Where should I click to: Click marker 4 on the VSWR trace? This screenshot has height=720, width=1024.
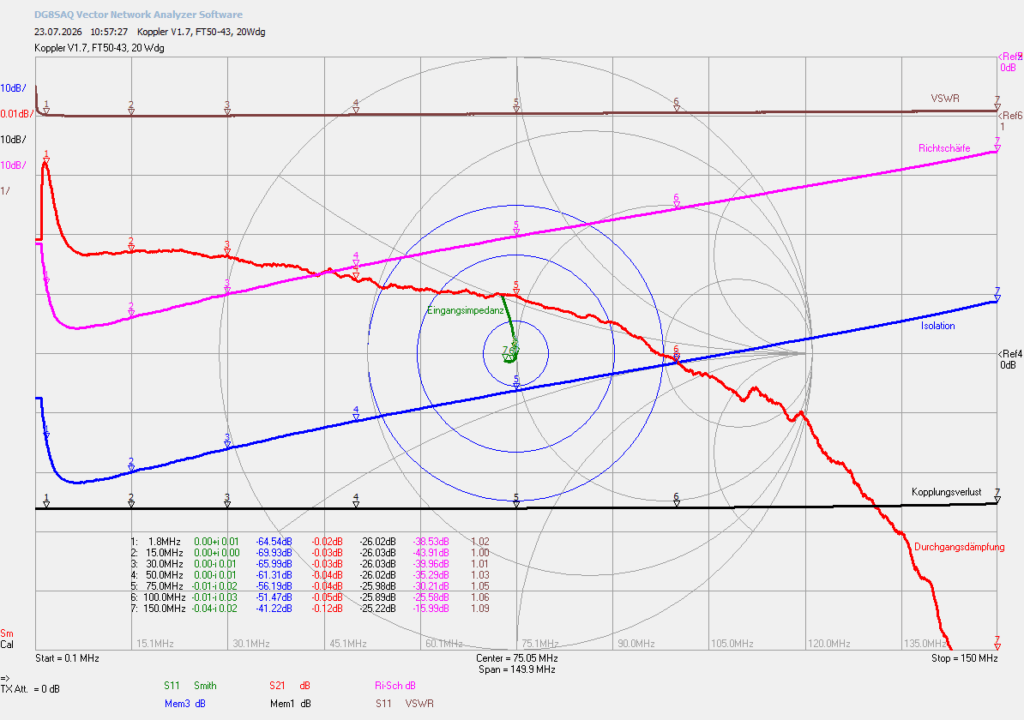(356, 106)
